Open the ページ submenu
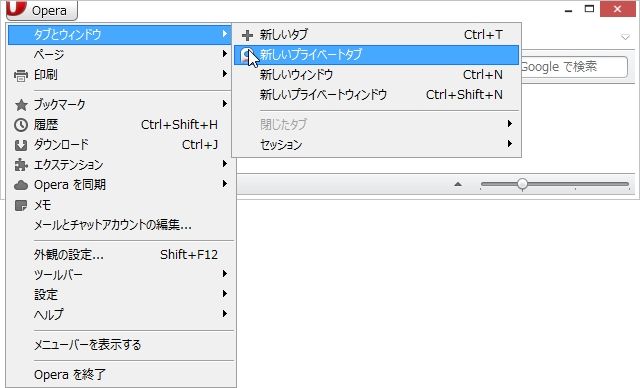 pyautogui.click(x=120, y=54)
